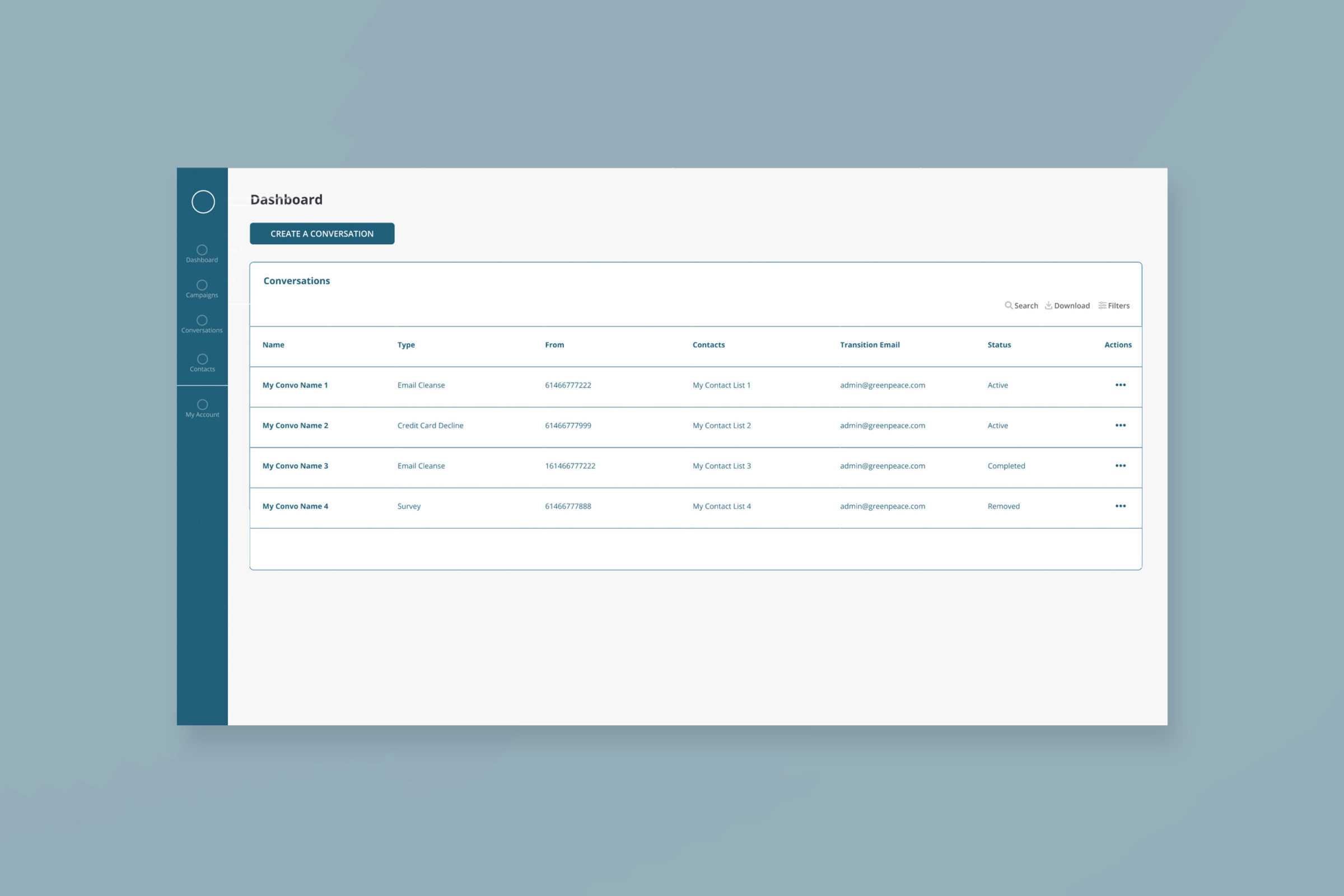
Task: Open the Campaigns sidebar item
Action: 202,289
